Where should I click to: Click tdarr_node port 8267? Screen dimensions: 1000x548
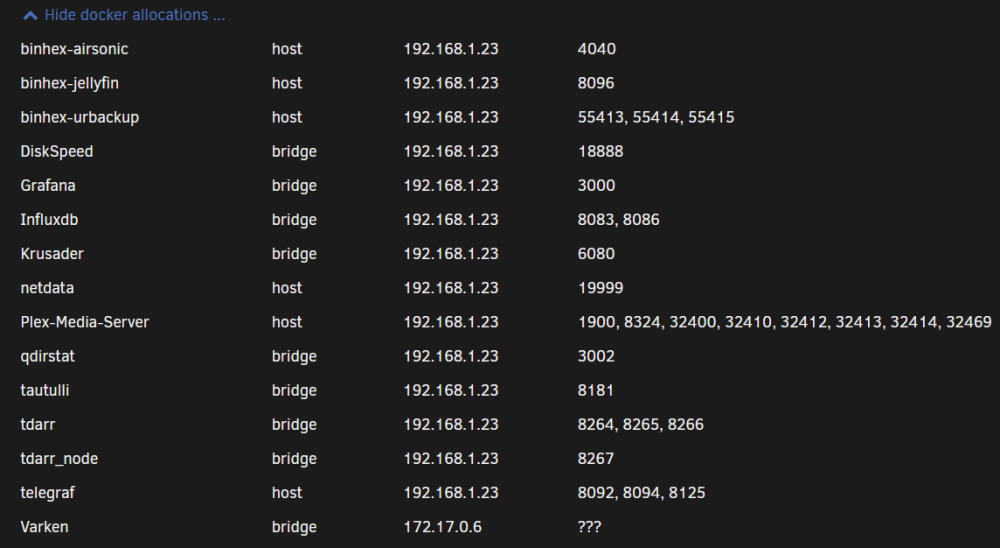[x=596, y=459]
